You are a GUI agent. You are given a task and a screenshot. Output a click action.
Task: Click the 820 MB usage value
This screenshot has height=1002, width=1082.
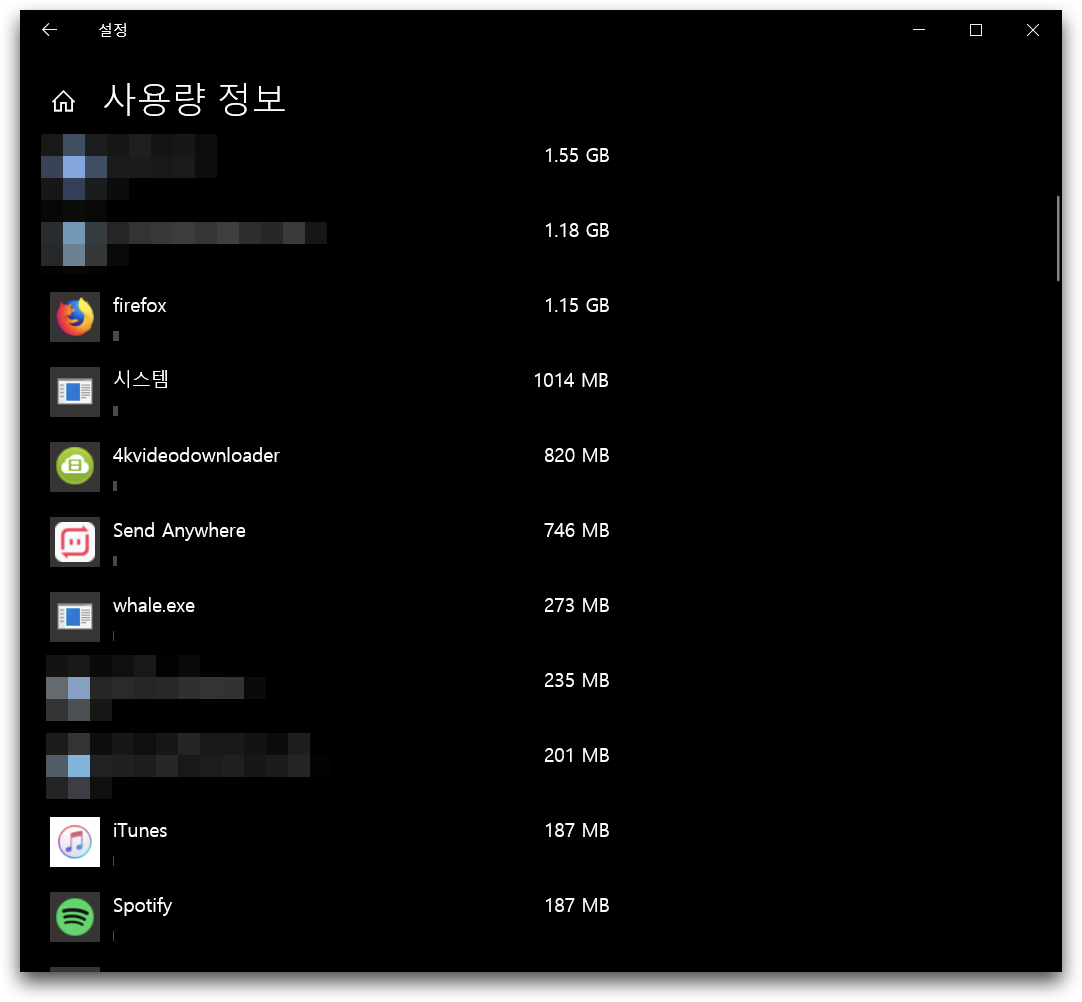(577, 455)
